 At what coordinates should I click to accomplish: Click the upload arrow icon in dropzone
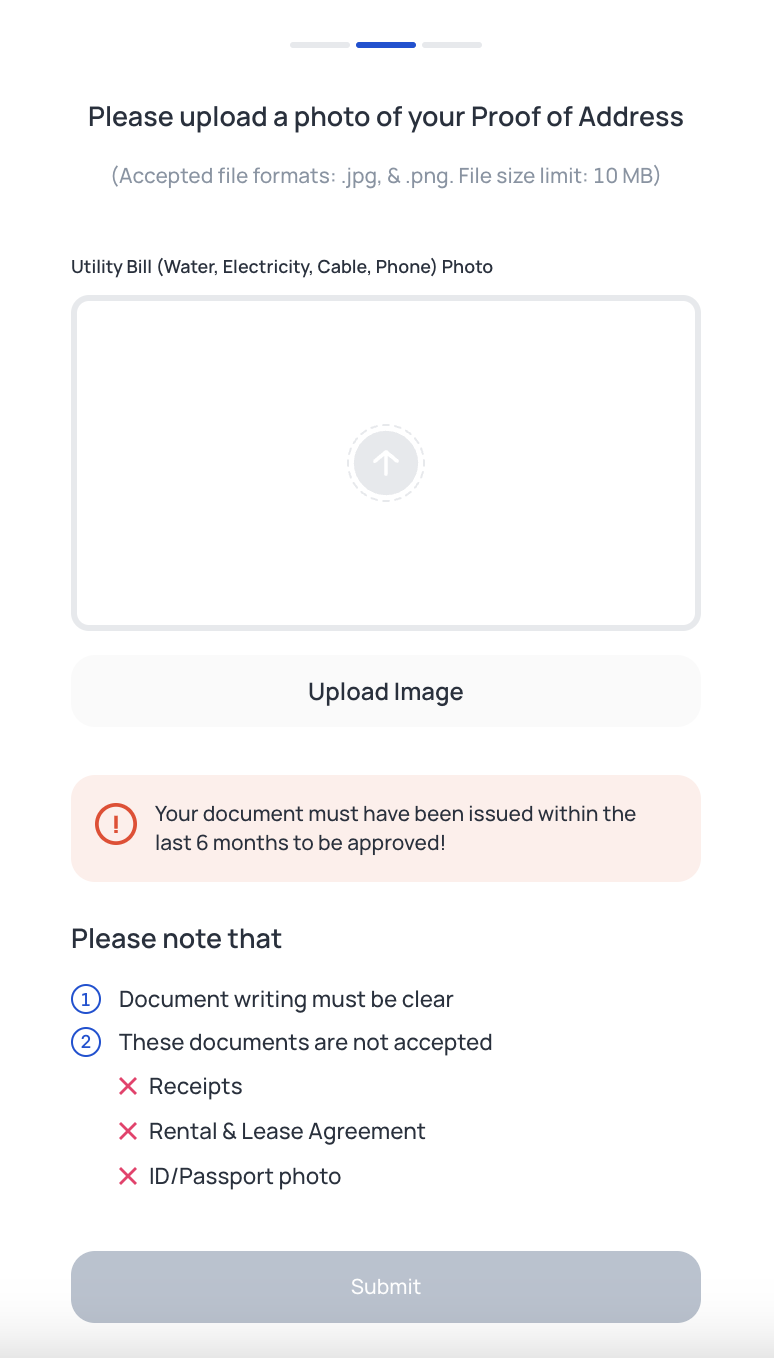click(386, 462)
